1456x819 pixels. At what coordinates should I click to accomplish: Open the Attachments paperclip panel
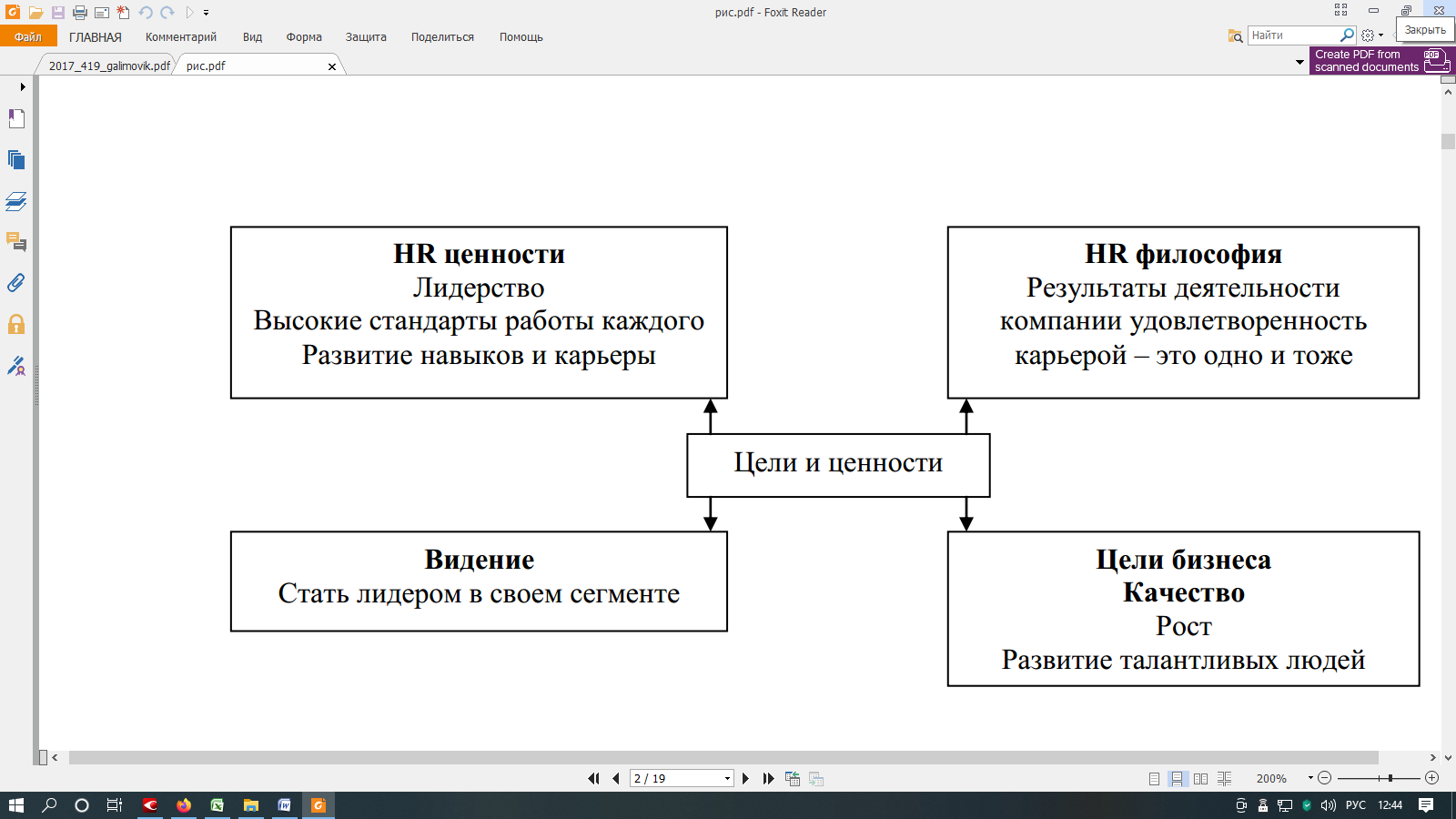pyautogui.click(x=16, y=283)
